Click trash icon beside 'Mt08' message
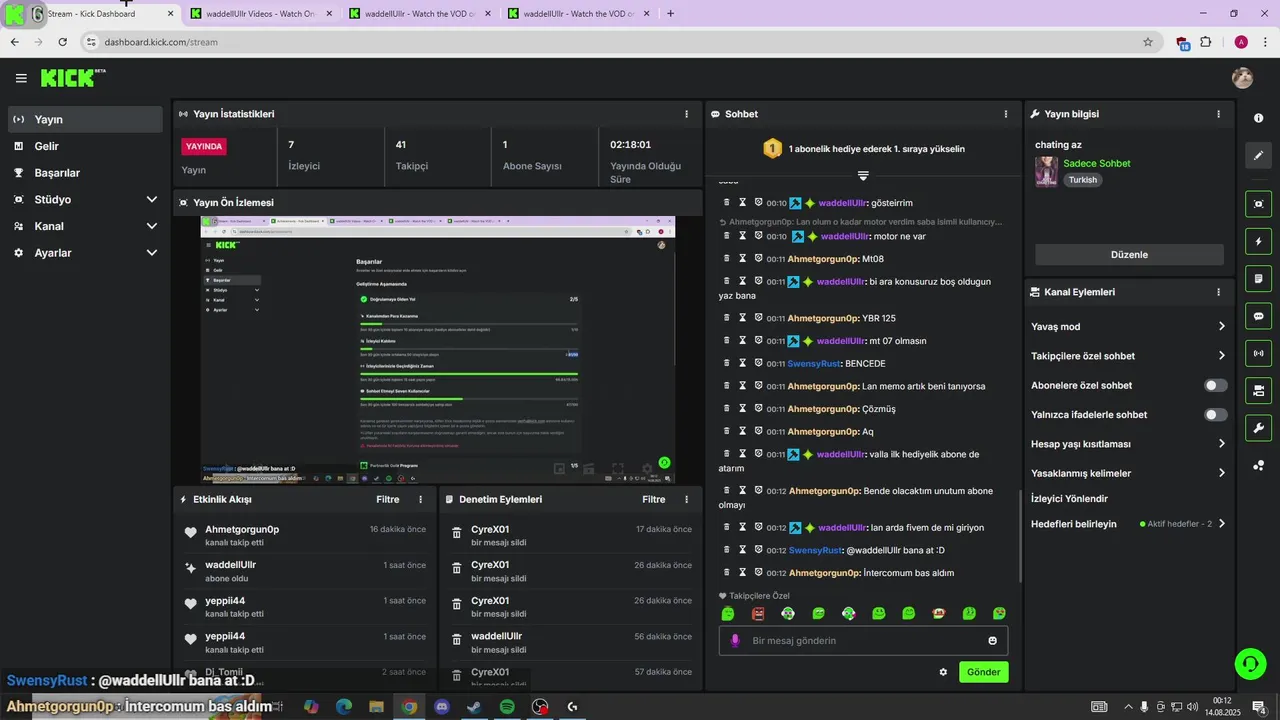 (x=727, y=258)
